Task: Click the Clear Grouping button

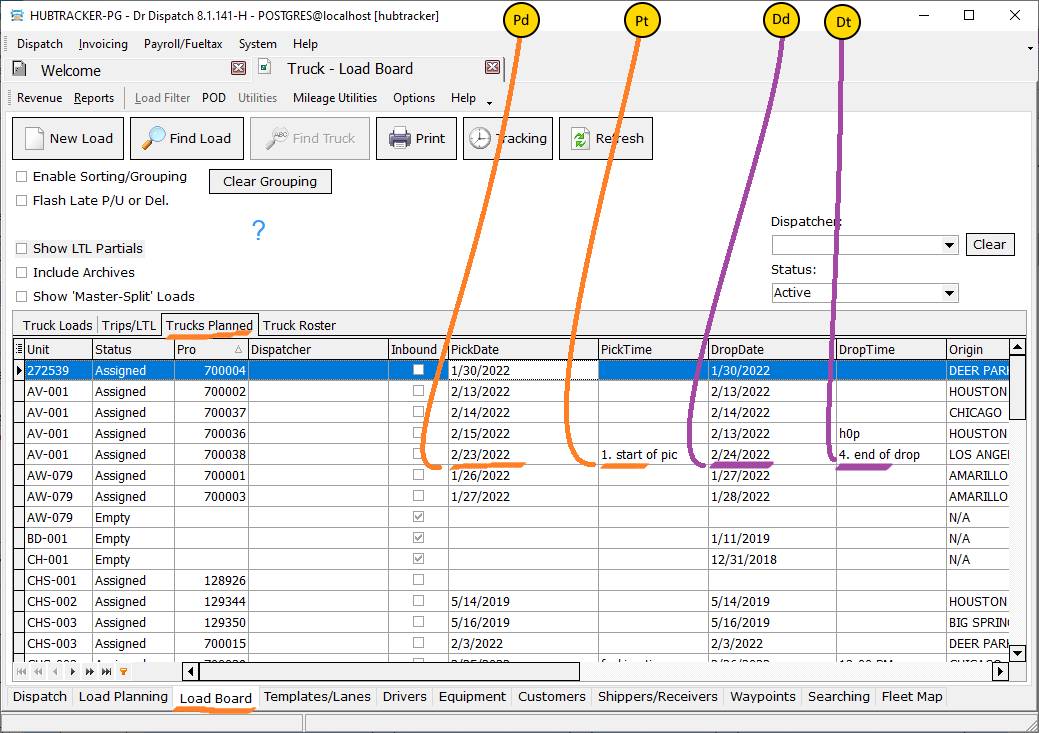Action: tap(269, 182)
